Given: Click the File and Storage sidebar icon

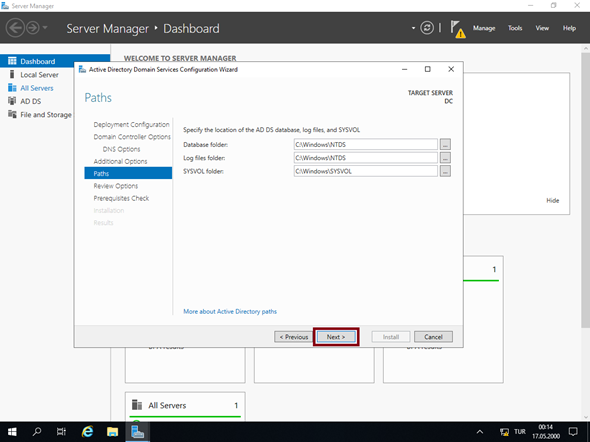Looking at the screenshot, I should pyautogui.click(x=12, y=114).
